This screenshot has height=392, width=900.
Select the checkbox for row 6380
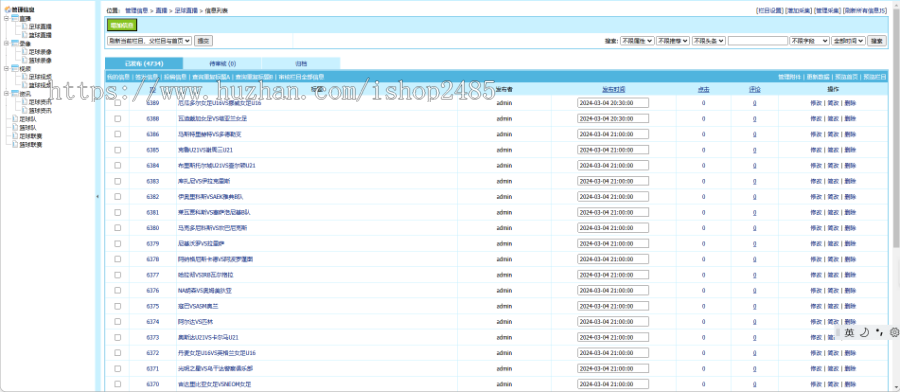point(118,228)
